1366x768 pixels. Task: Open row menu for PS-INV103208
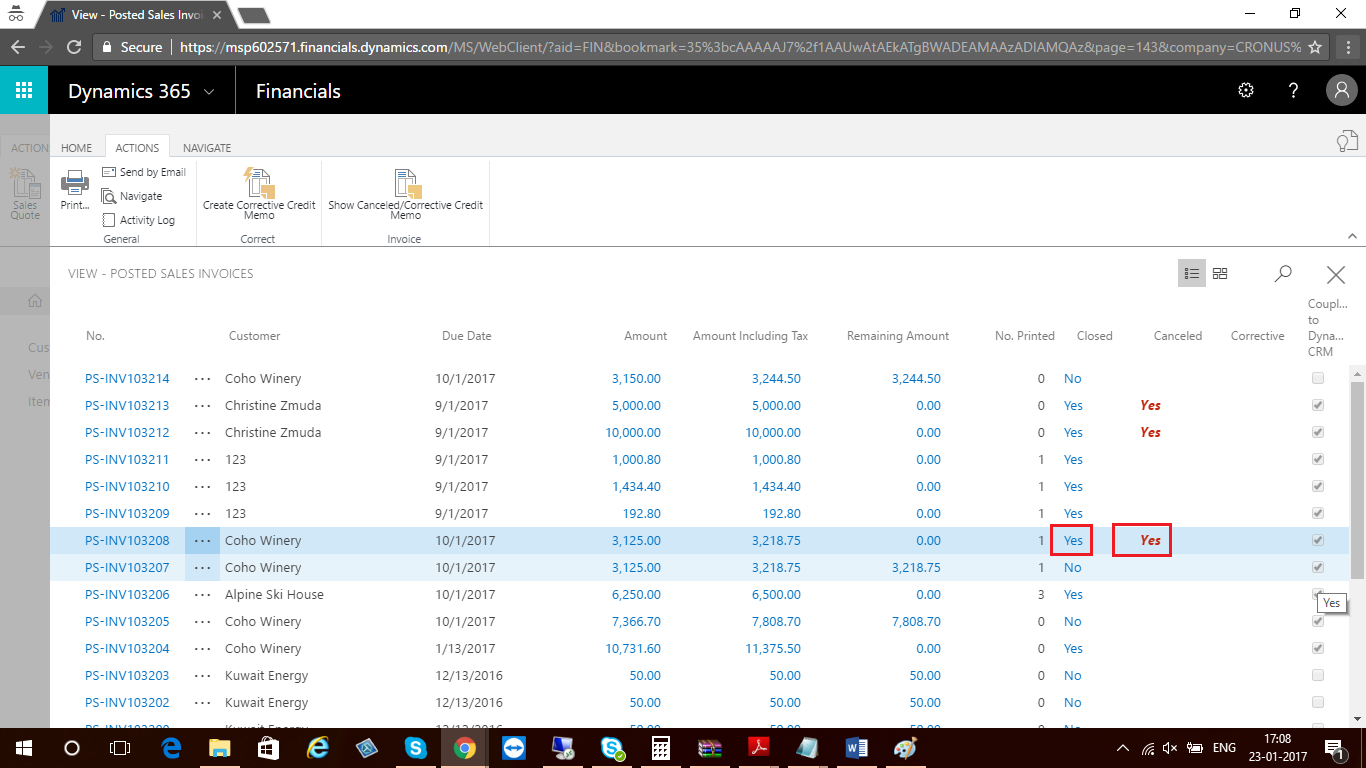[203, 541]
